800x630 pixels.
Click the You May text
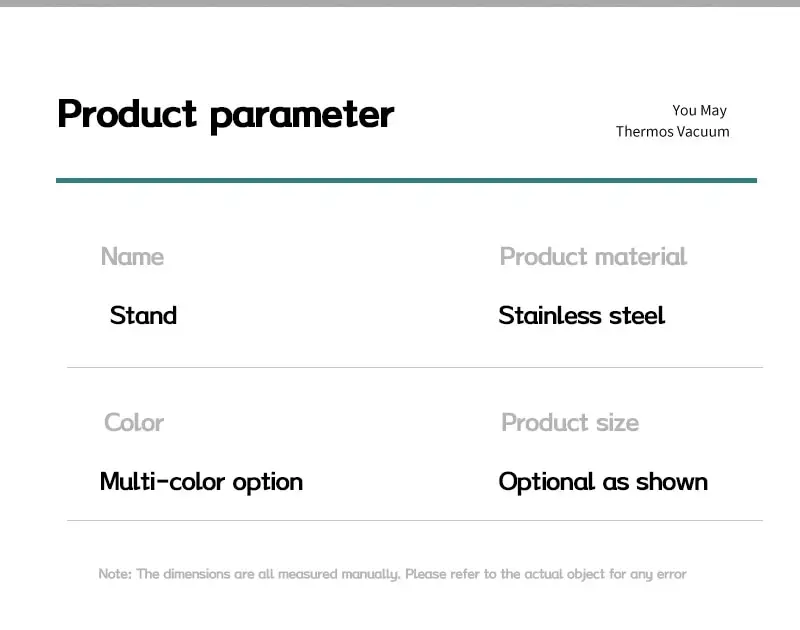coord(699,110)
